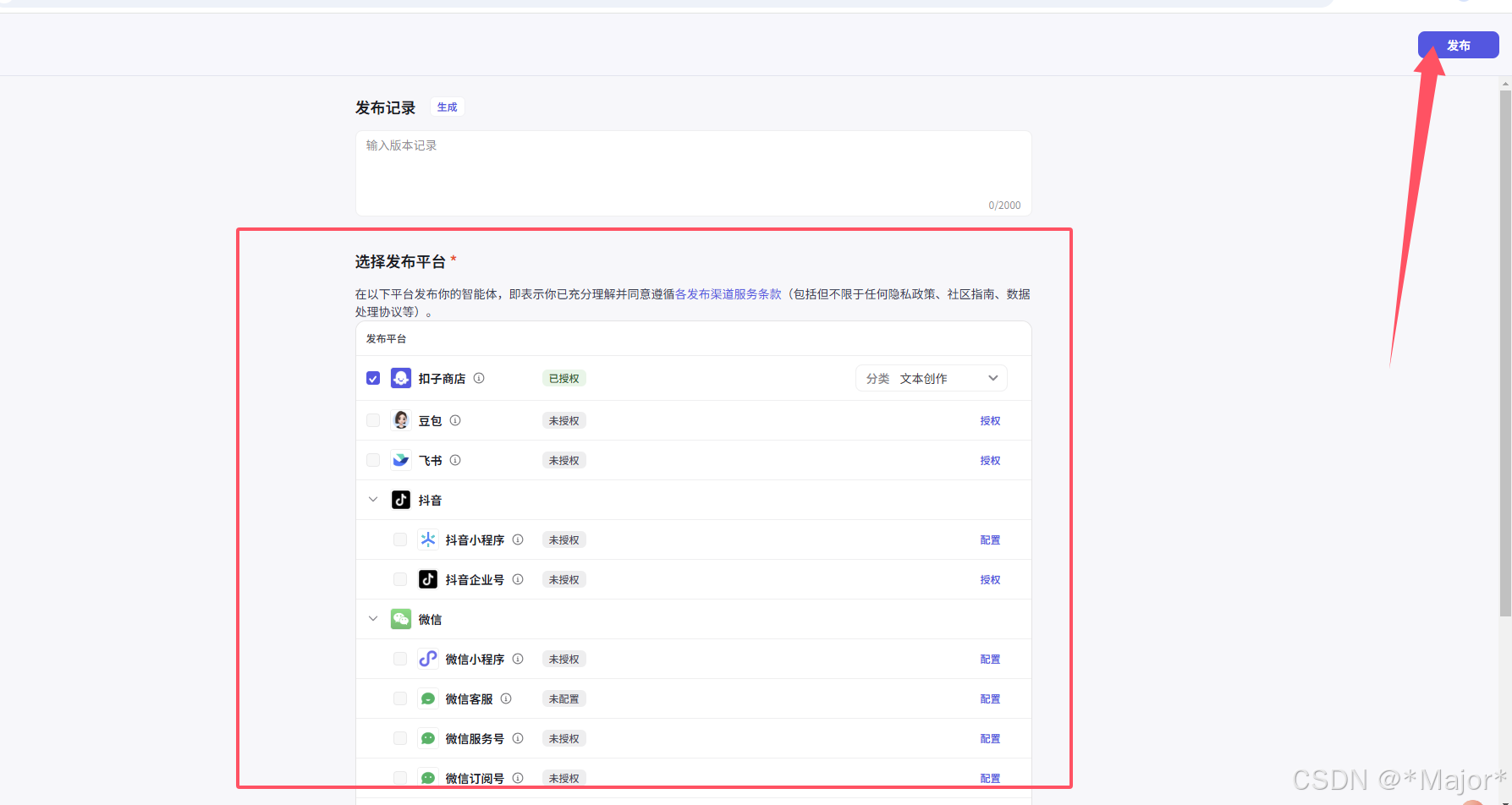Viewport: 1512px width, 805px height.
Task: Tick the 飞书 platform checkbox
Action: [x=373, y=460]
